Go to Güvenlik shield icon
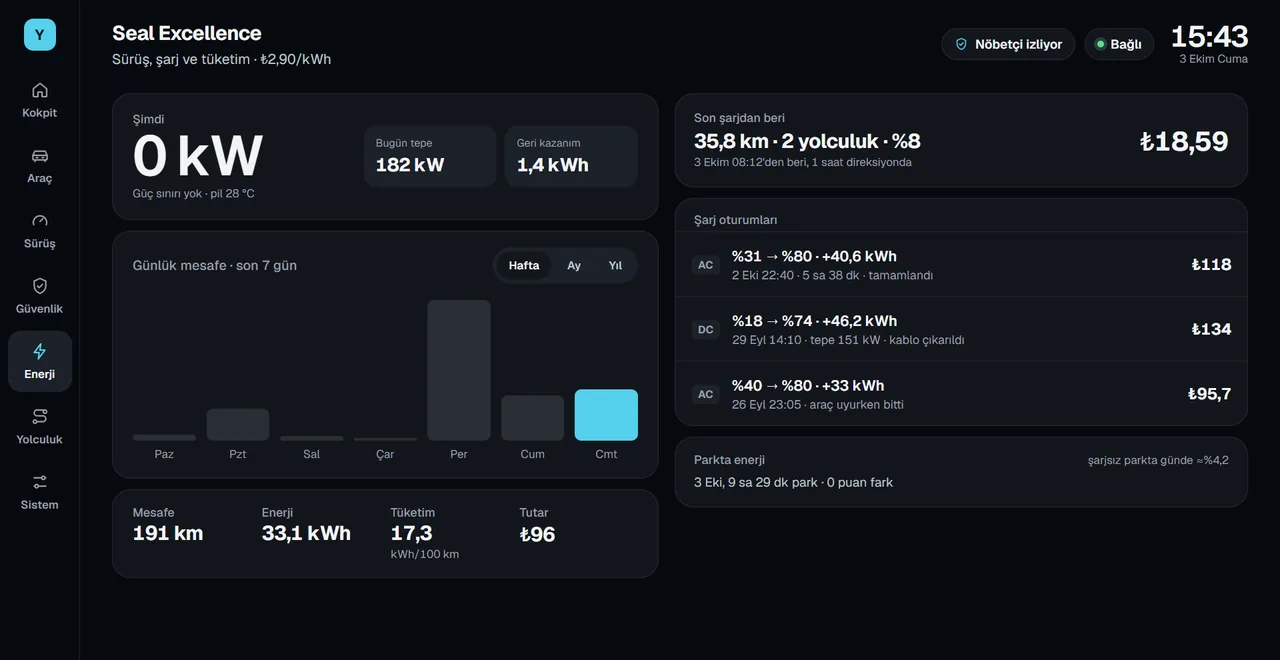 click(x=40, y=286)
